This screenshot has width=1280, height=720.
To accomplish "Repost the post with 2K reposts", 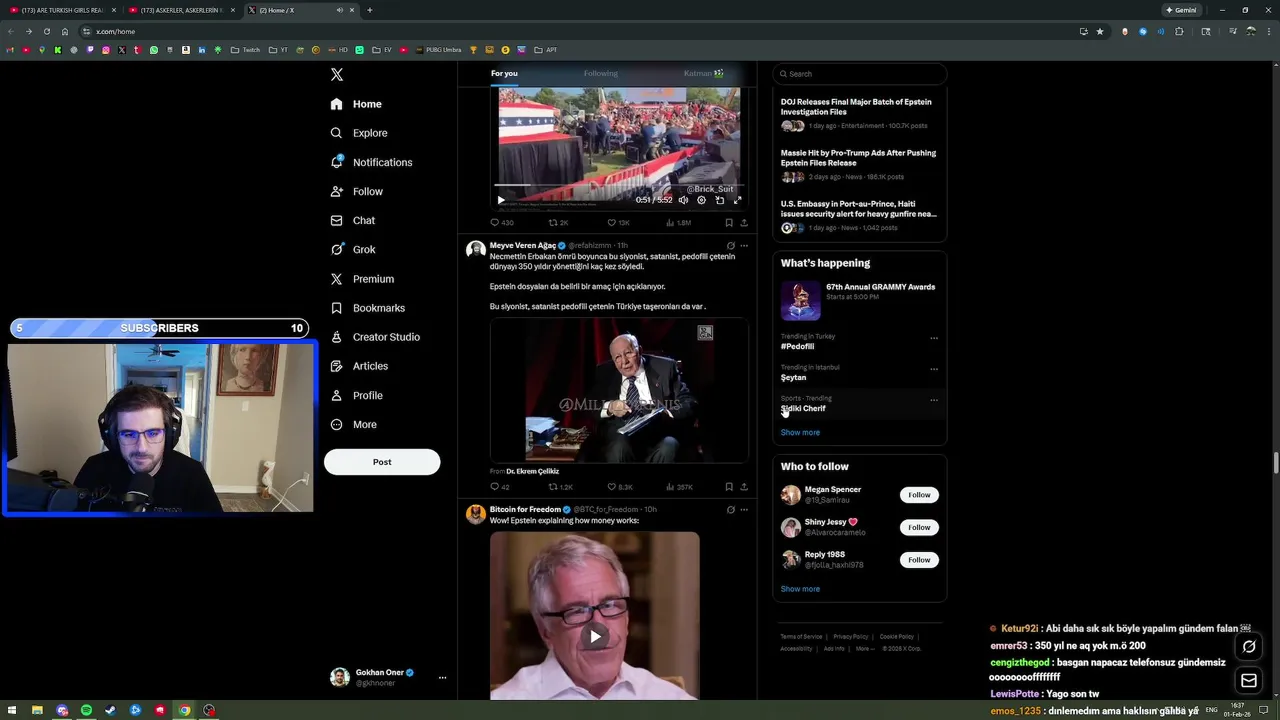I will coord(559,223).
